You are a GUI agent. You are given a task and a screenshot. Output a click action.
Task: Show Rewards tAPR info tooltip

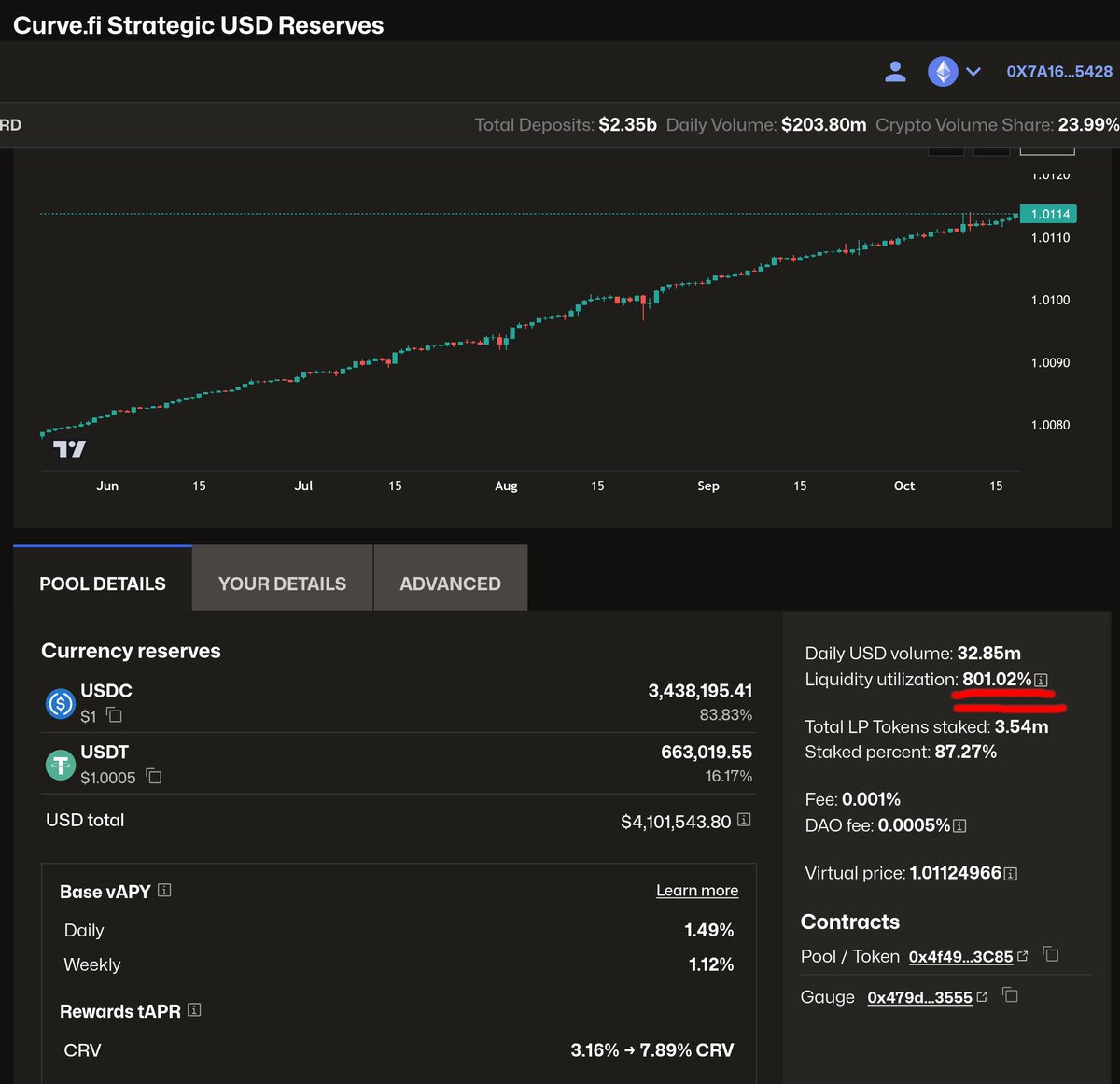(194, 1010)
